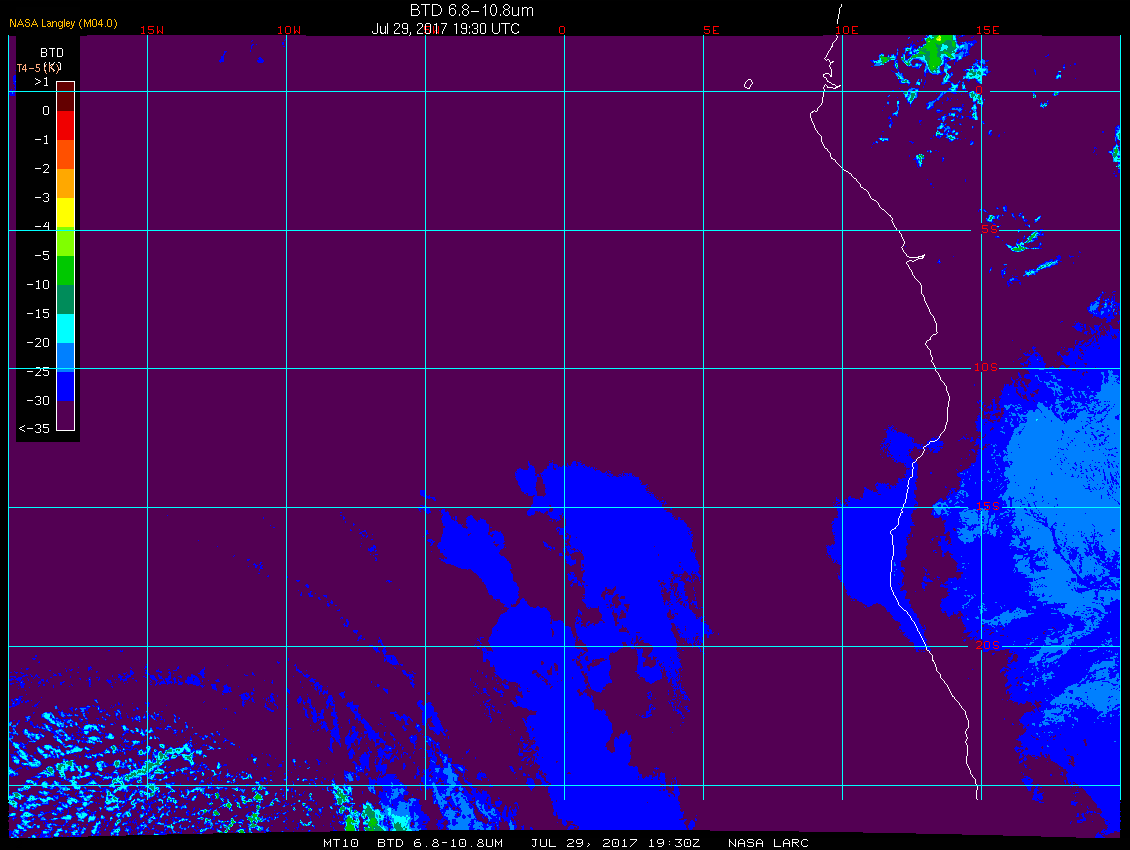Click the '15E' longitude label
The width and height of the screenshot is (1130, 850).
[987, 30]
